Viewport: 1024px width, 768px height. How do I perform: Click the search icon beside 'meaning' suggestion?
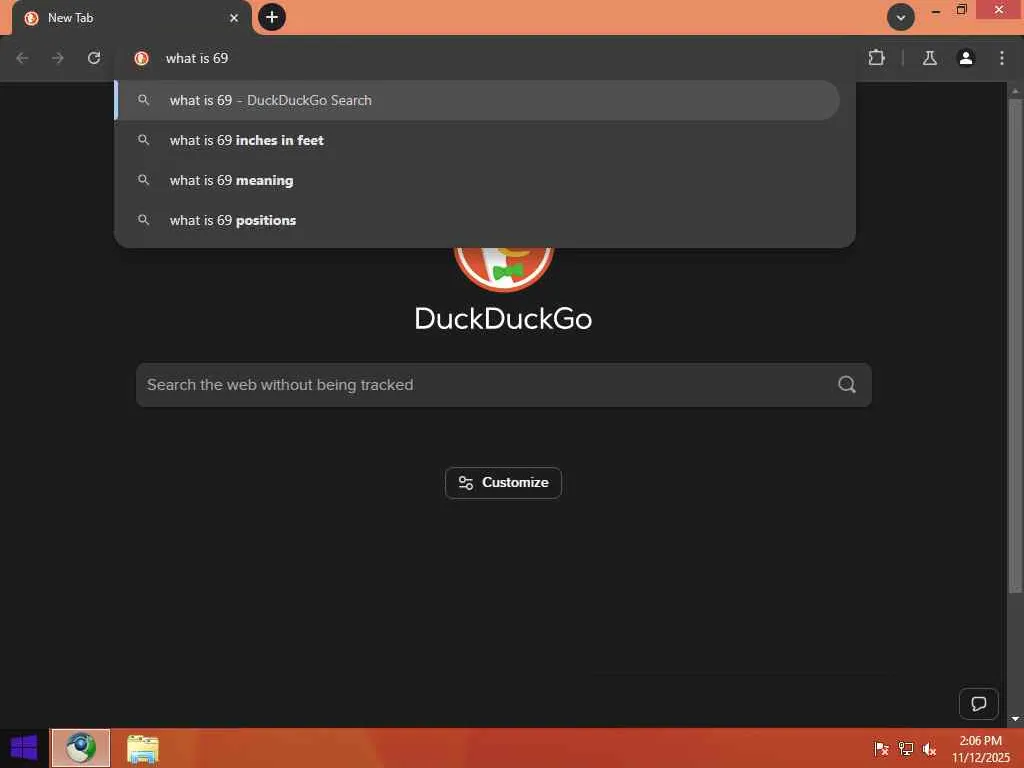pyautogui.click(x=144, y=180)
